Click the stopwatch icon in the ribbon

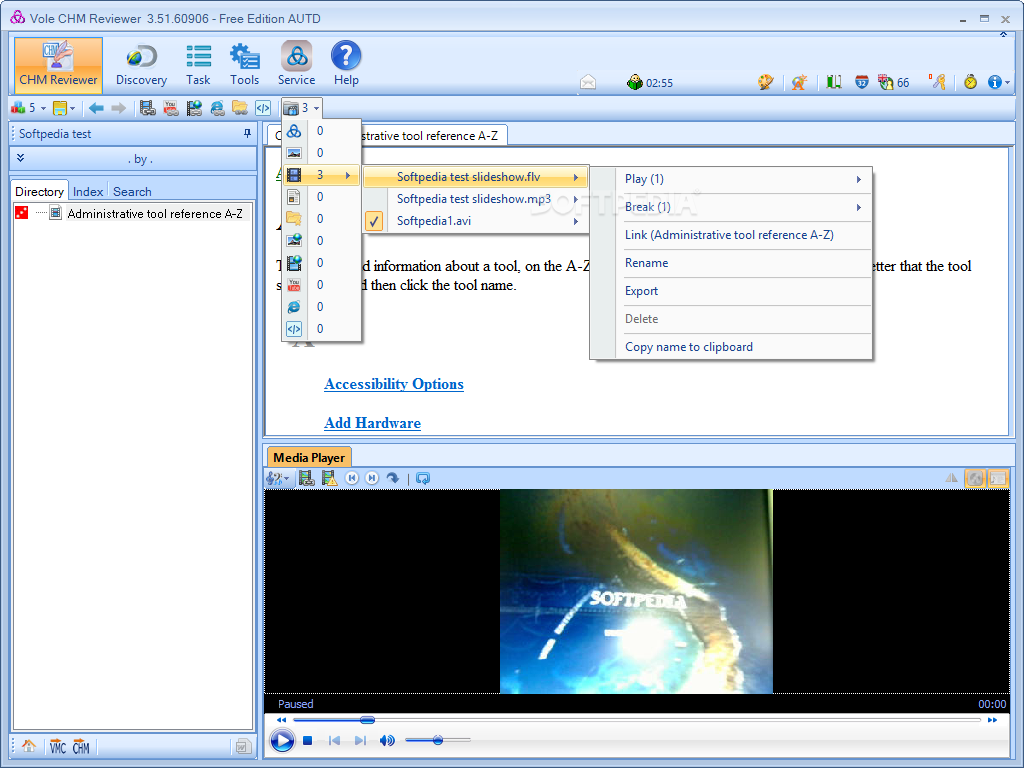coord(970,82)
